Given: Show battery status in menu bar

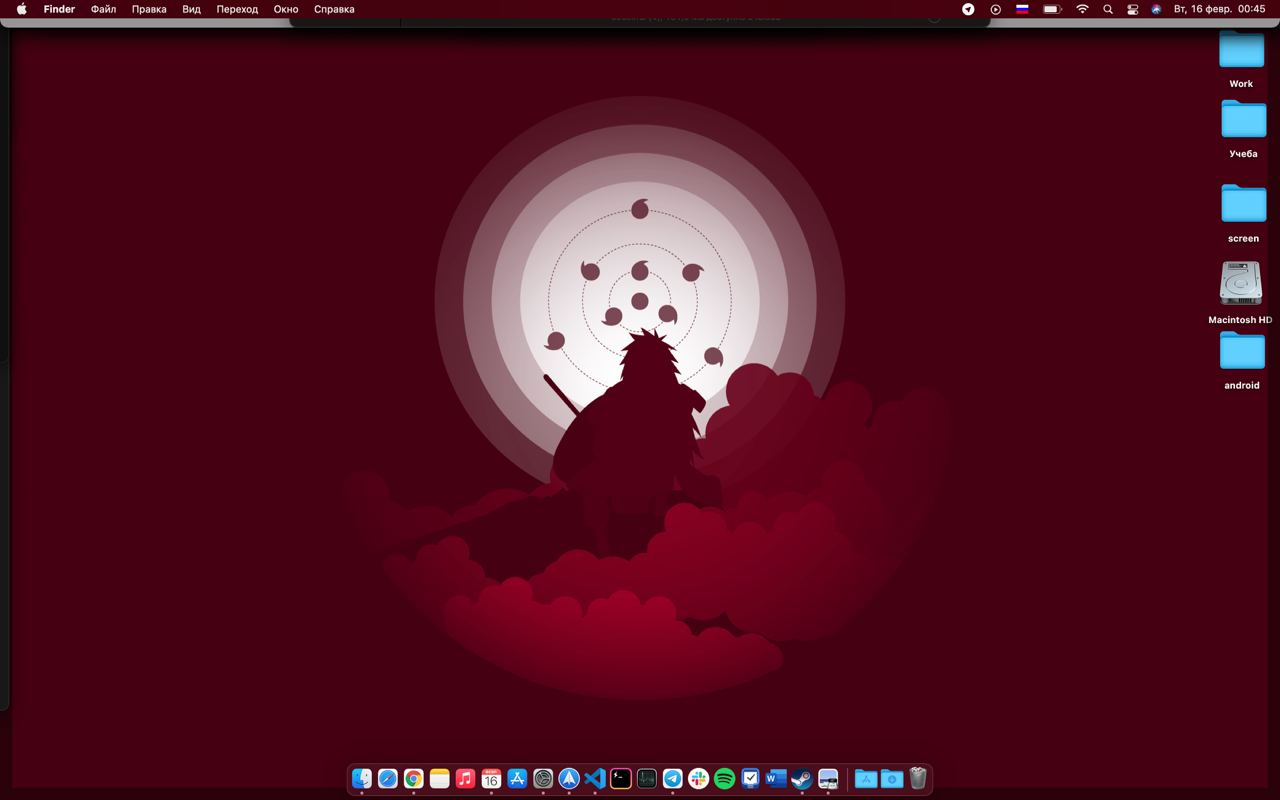Looking at the screenshot, I should 1052,9.
